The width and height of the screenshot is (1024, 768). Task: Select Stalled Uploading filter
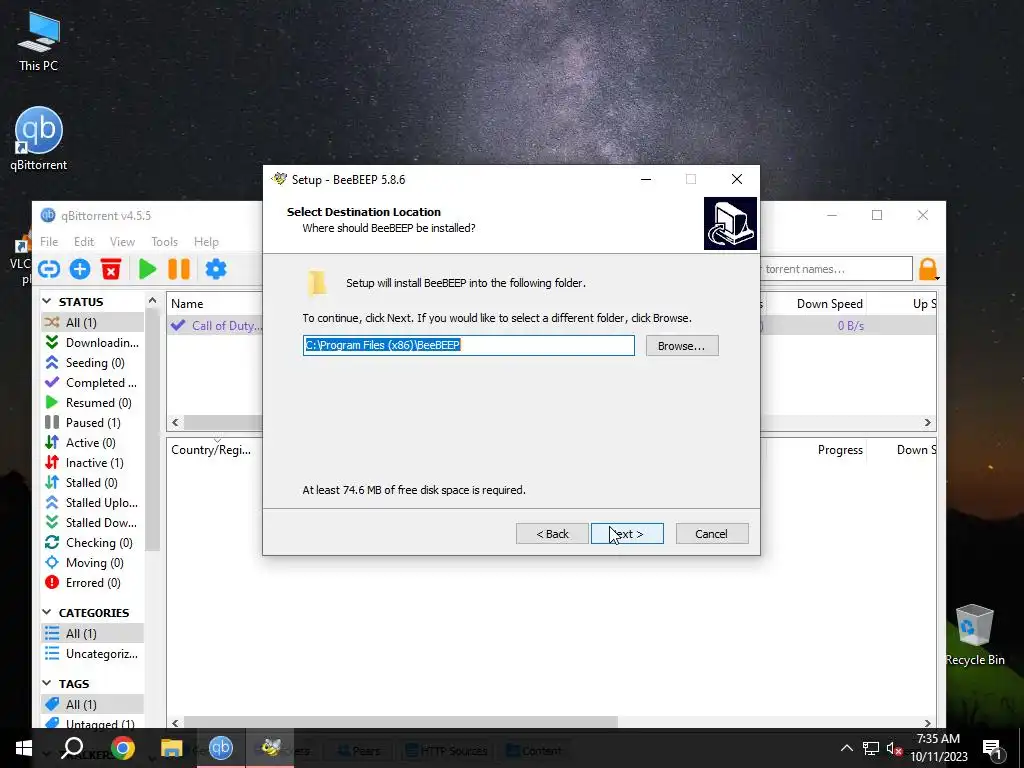click(x=92, y=503)
